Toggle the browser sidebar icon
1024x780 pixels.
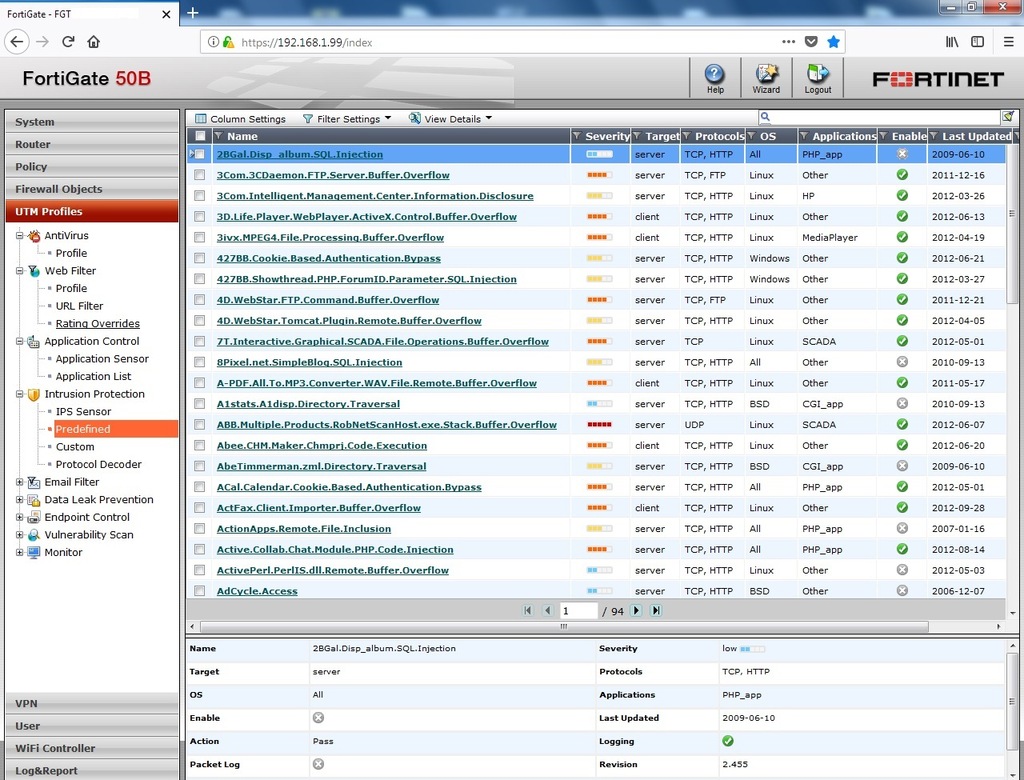point(978,42)
